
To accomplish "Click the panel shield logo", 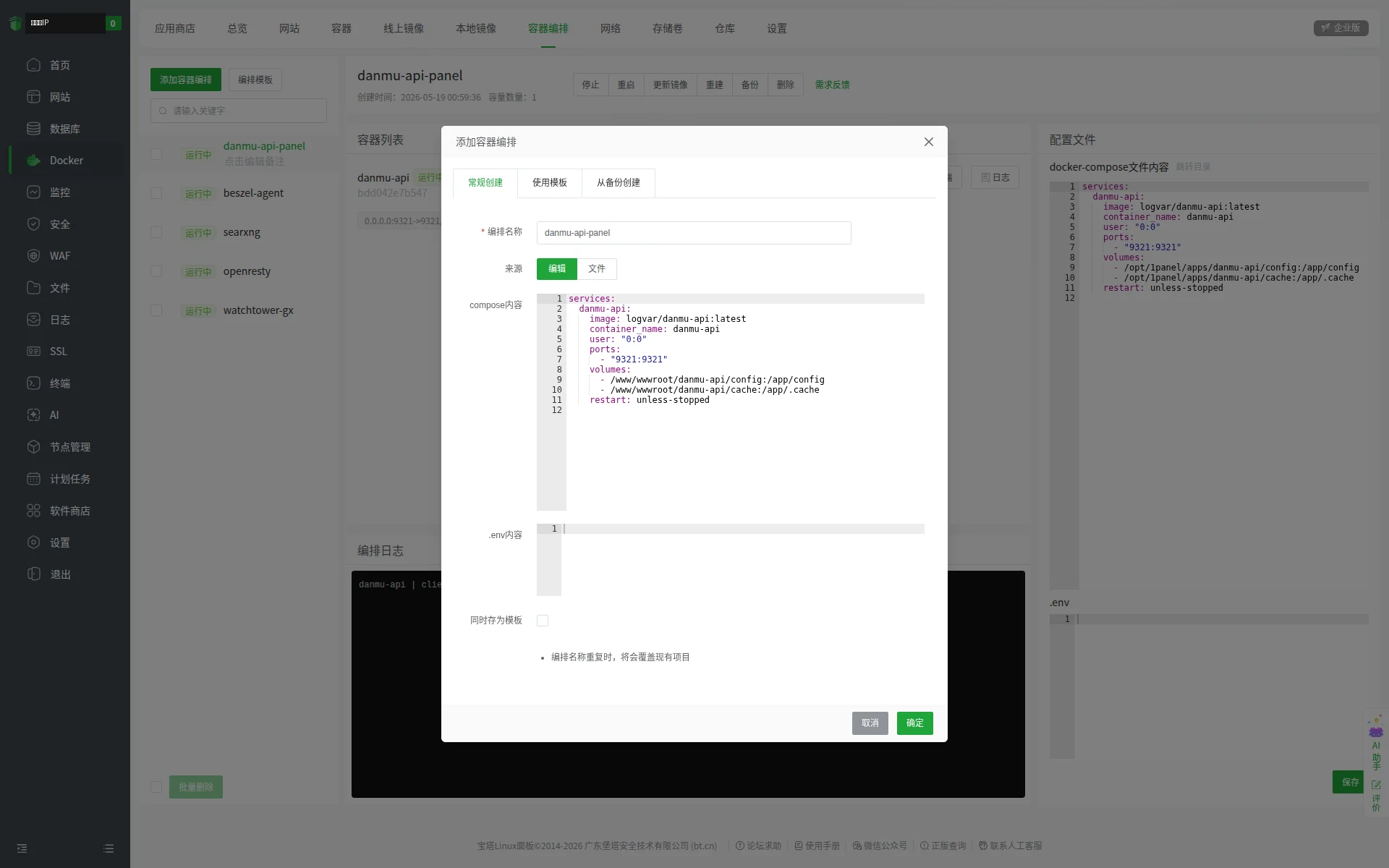I will 15,24.
